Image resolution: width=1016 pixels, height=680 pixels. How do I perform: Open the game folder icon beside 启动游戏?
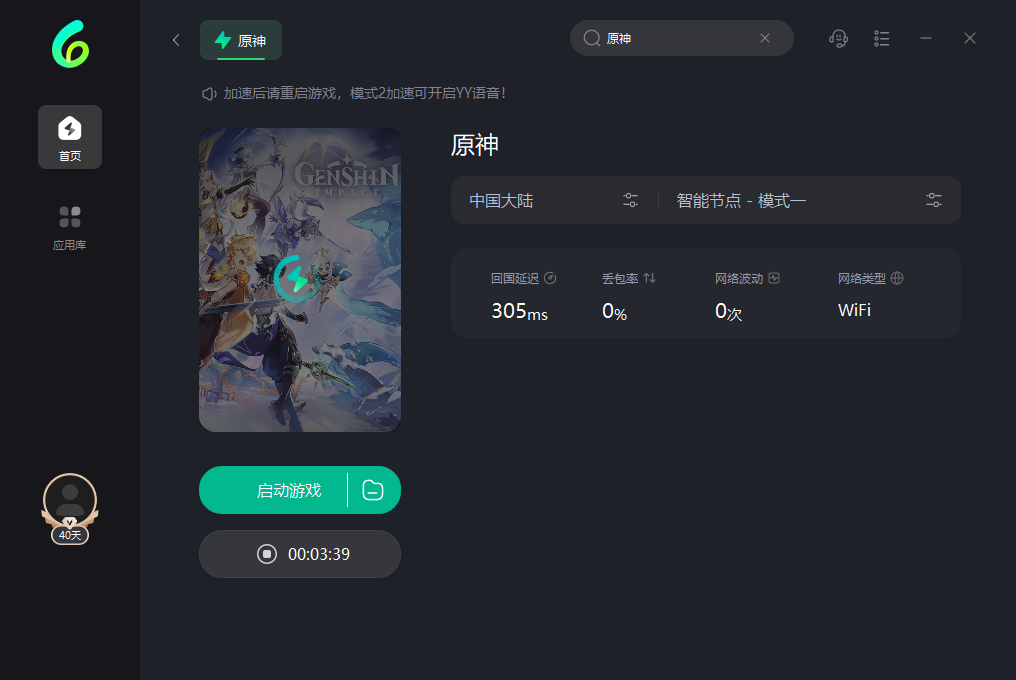point(373,490)
